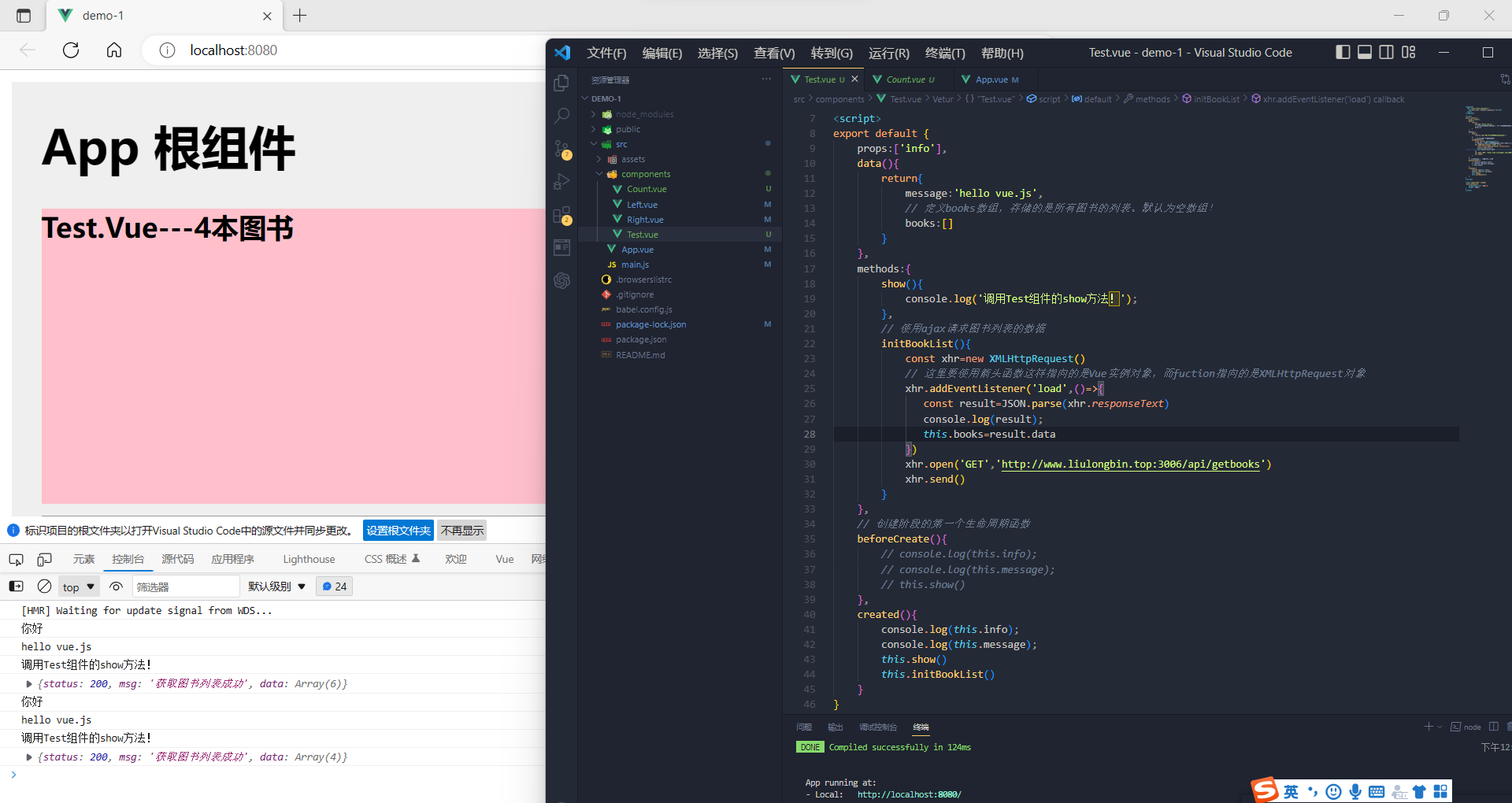Switch to the App.vue editor tab
Image resolution: width=1512 pixels, height=803 pixels.
(996, 80)
